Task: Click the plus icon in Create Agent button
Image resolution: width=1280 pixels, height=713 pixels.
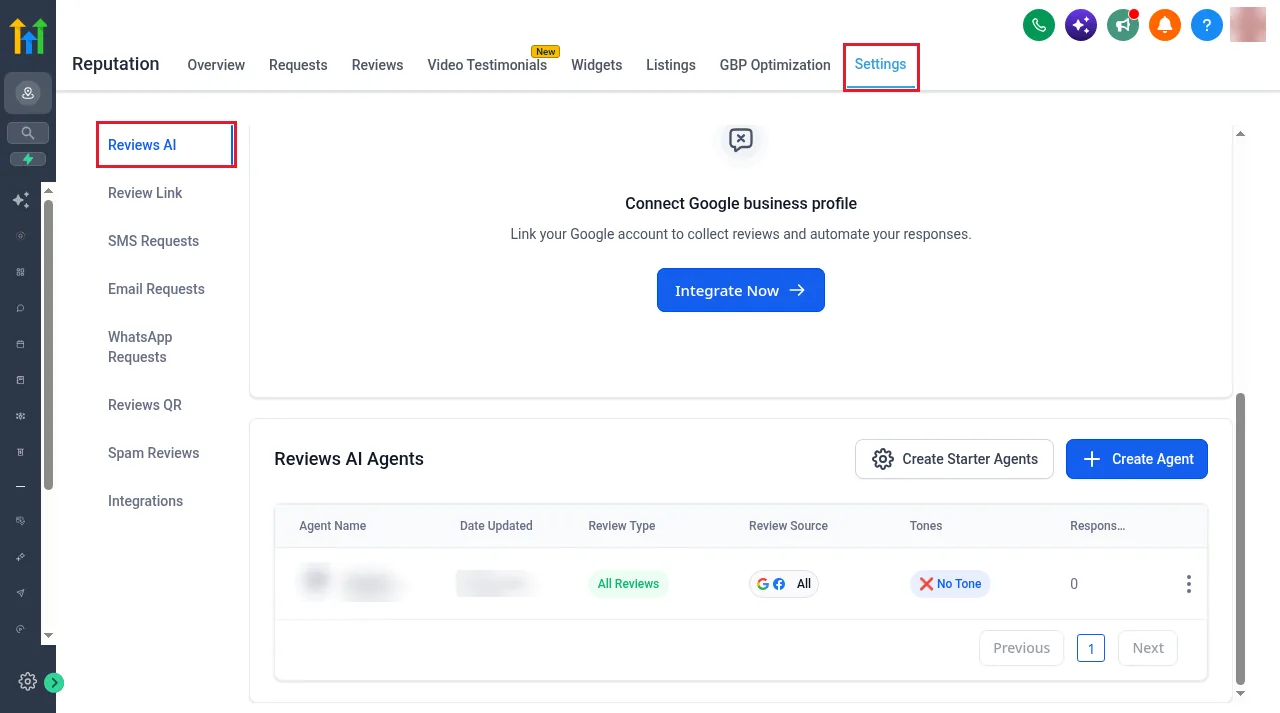Action: [1092, 459]
